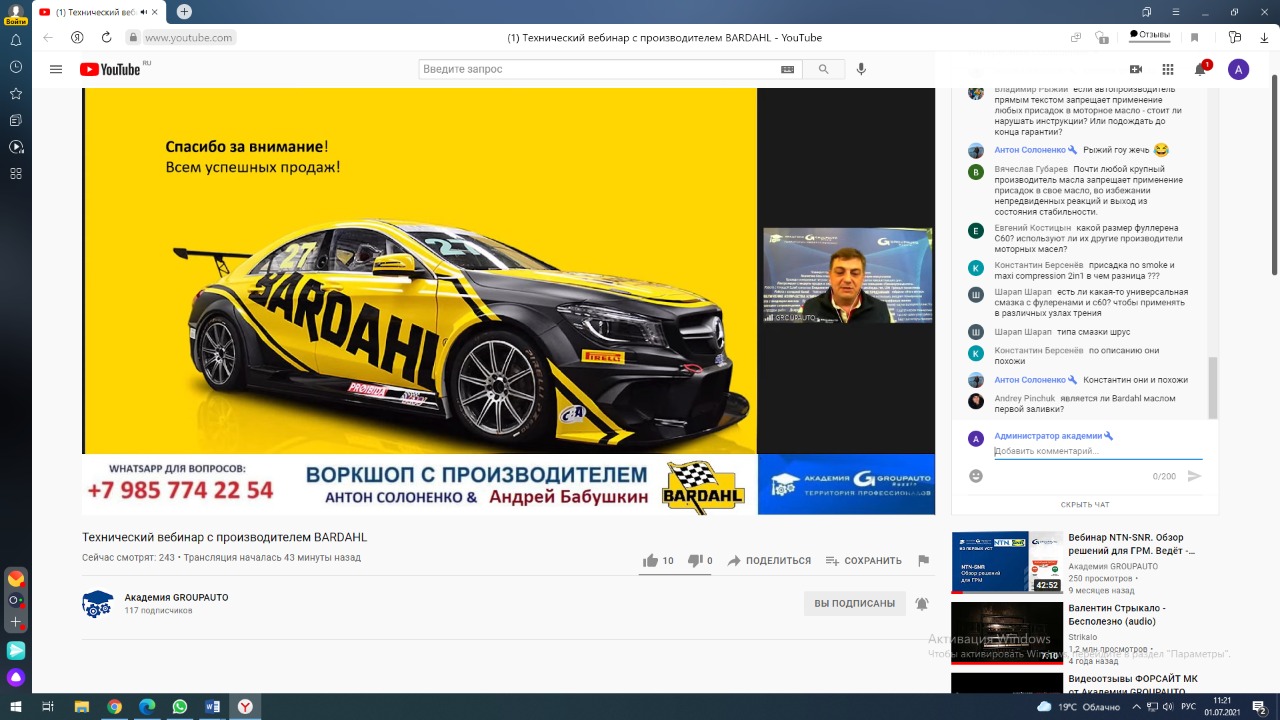
Task: Open browsing history clock in sidebar
Action: click(16, 67)
